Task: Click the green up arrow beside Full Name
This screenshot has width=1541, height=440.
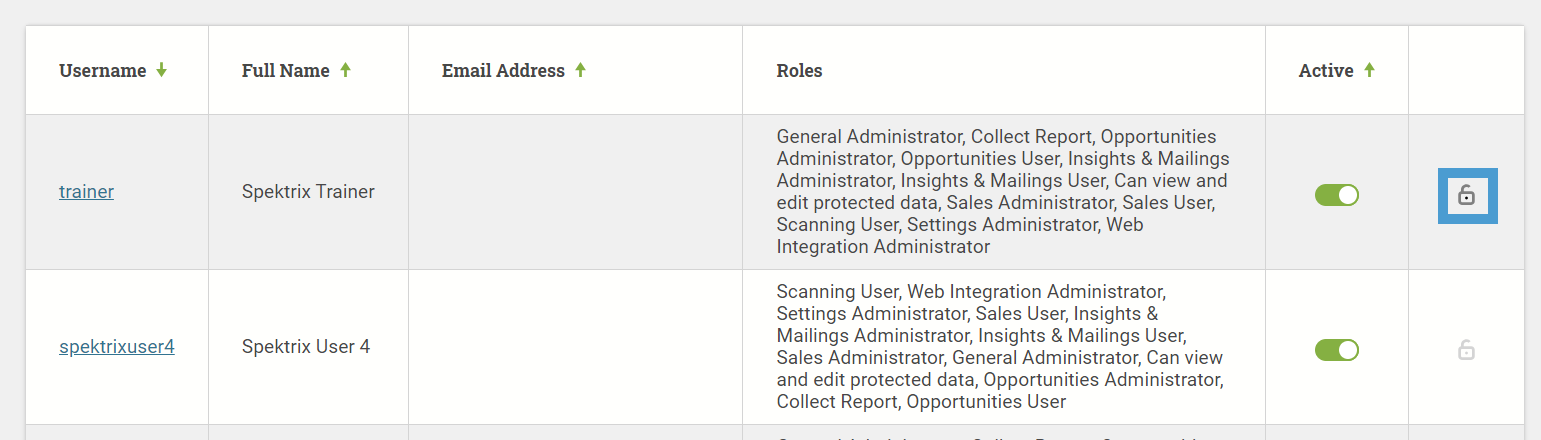Action: [x=346, y=70]
